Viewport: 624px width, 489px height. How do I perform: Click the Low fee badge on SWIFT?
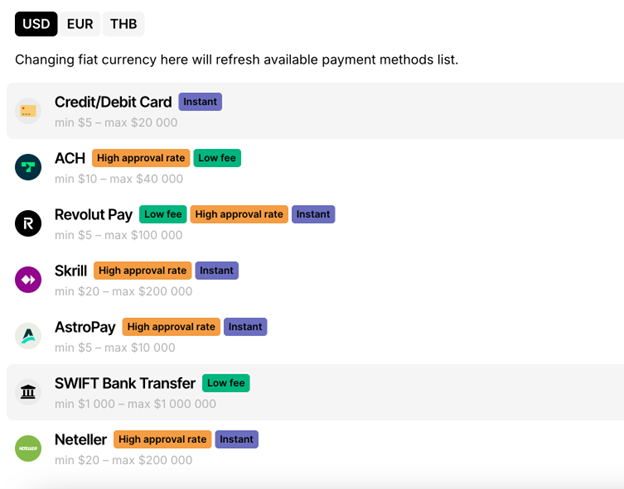point(226,383)
